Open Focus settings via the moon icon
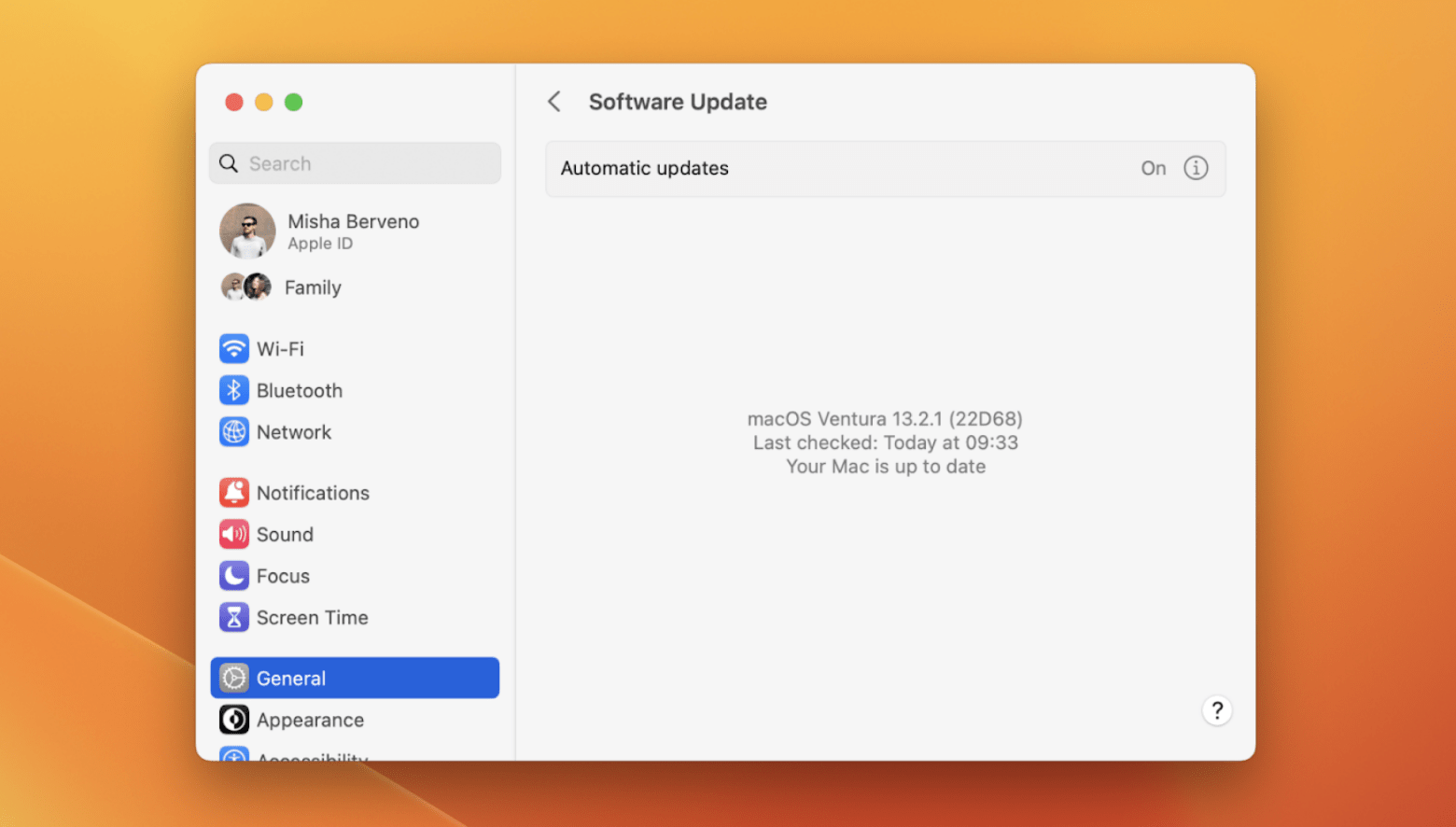 [234, 576]
